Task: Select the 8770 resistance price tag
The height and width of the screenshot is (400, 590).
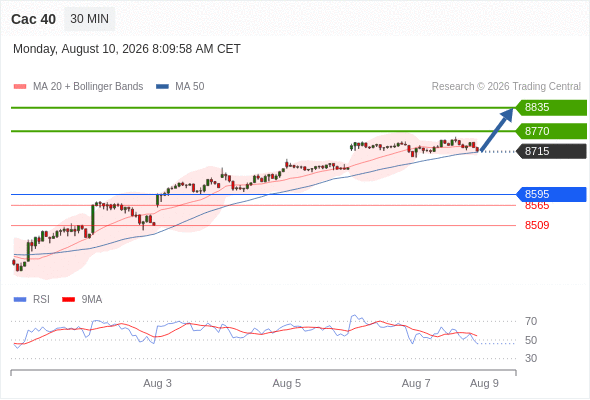Action: coord(551,131)
